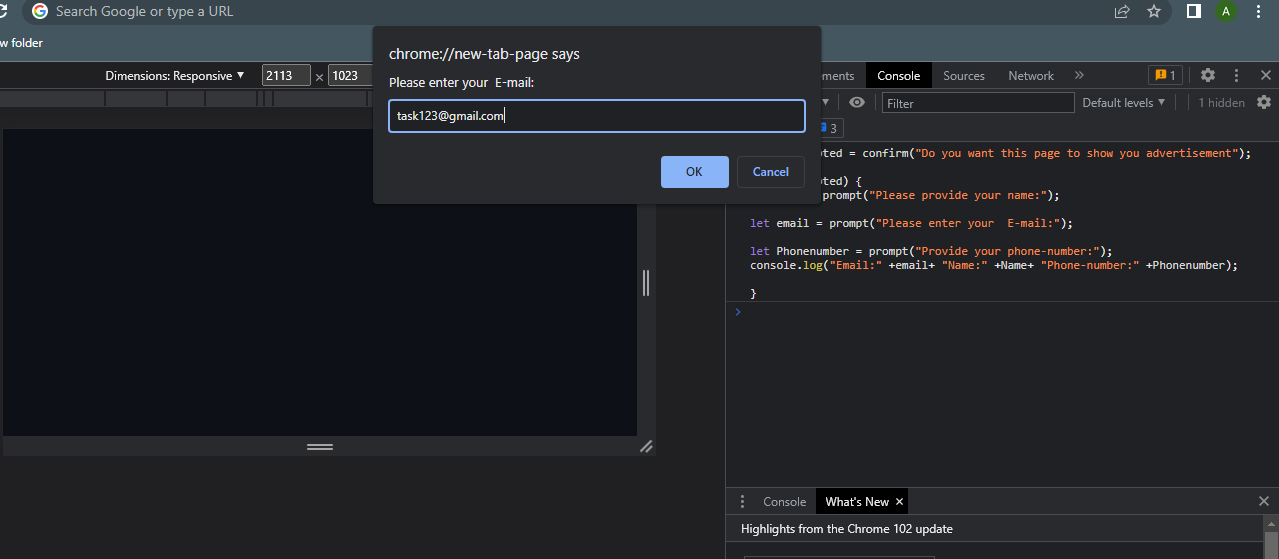
Task: Open the Chrome side panel icon
Action: [x=1194, y=11]
